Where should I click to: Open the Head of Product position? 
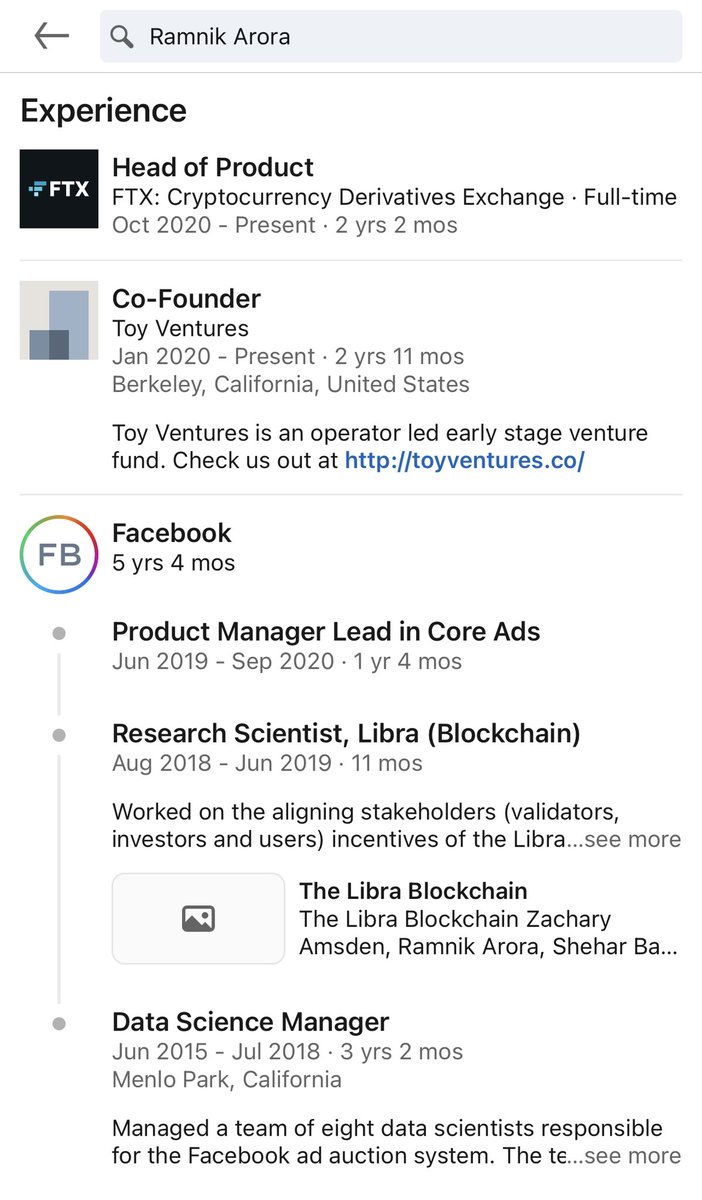click(213, 167)
